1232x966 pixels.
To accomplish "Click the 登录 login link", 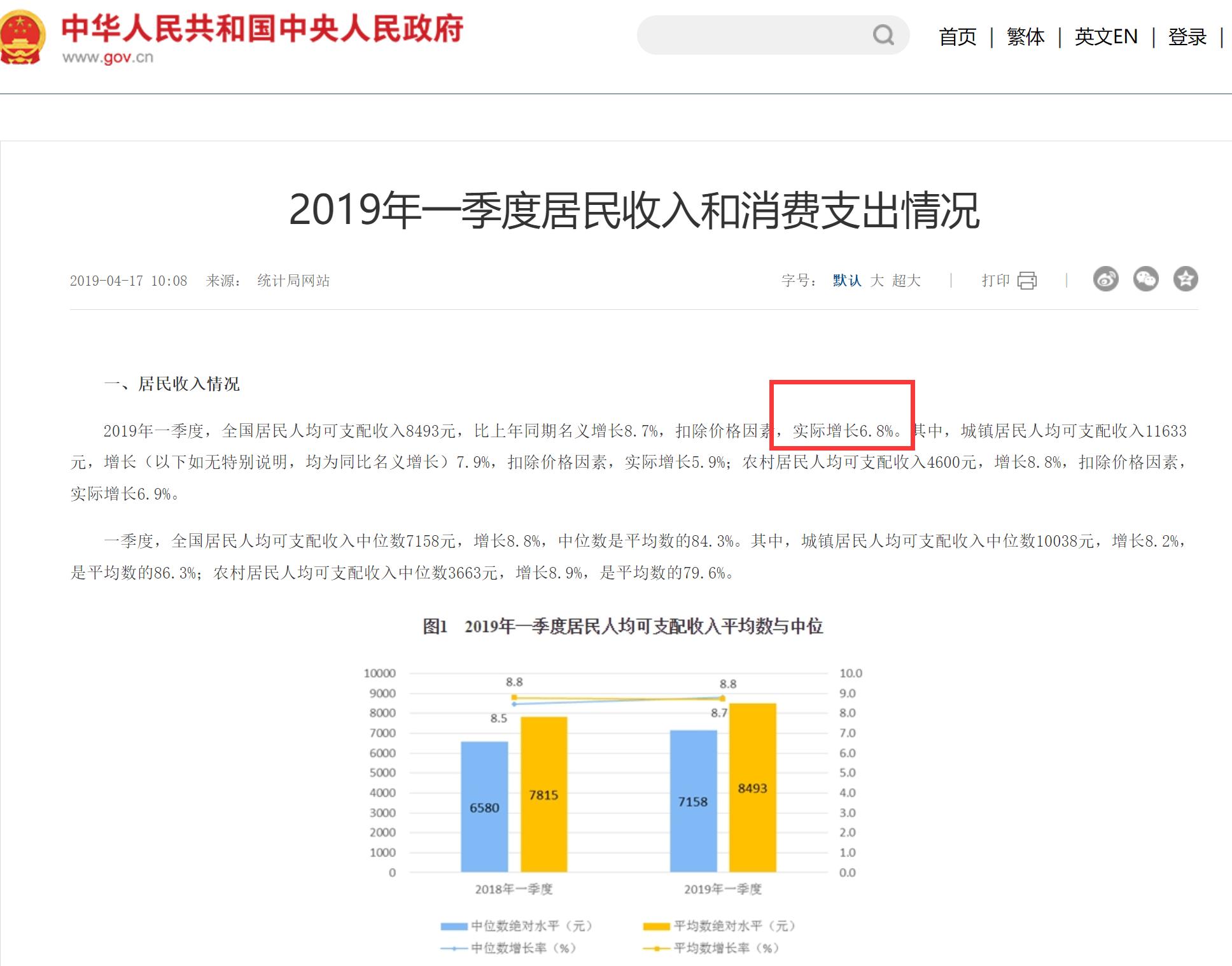I will tap(1187, 36).
